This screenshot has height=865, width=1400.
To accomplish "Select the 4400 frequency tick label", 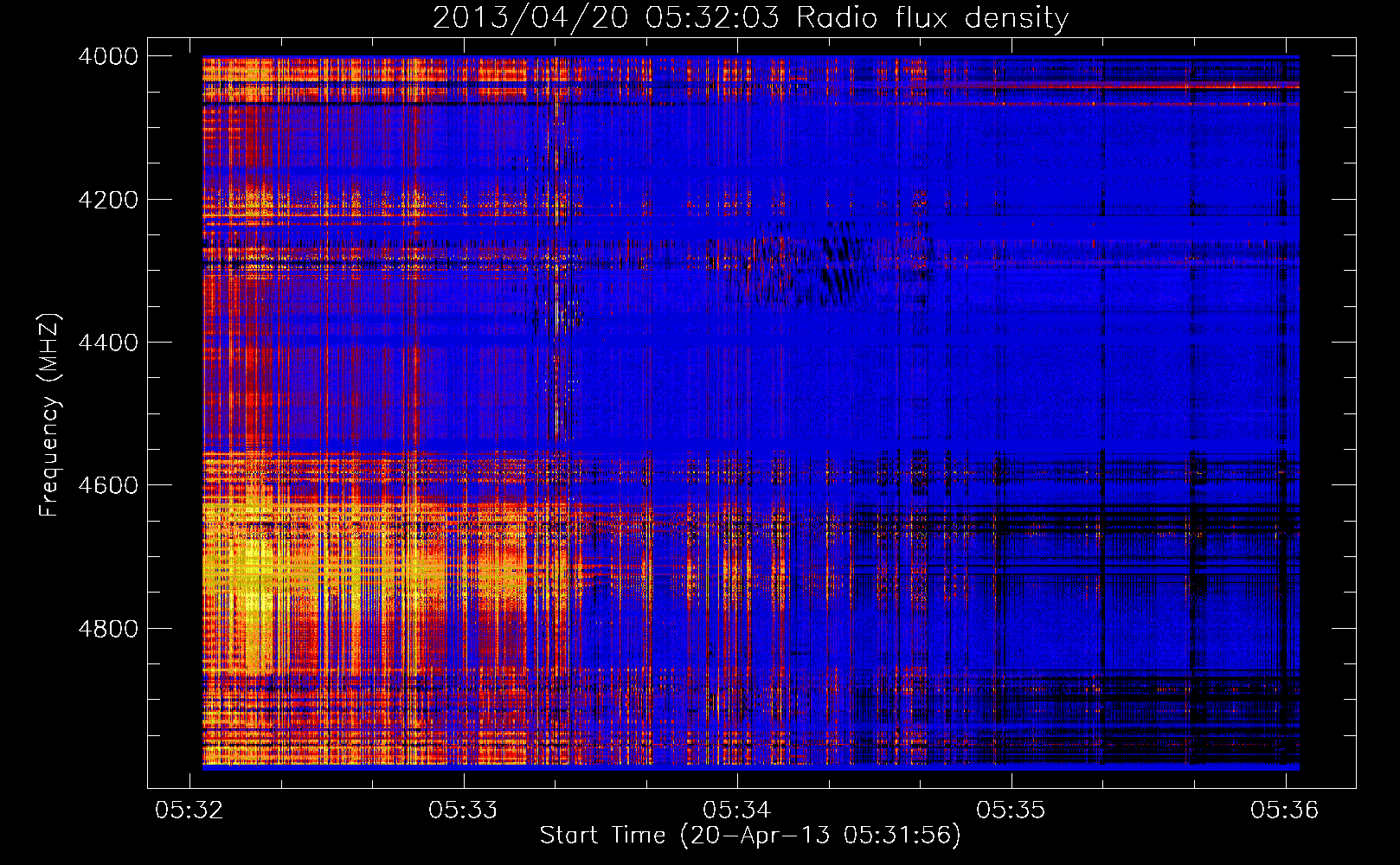I will click(x=107, y=343).
